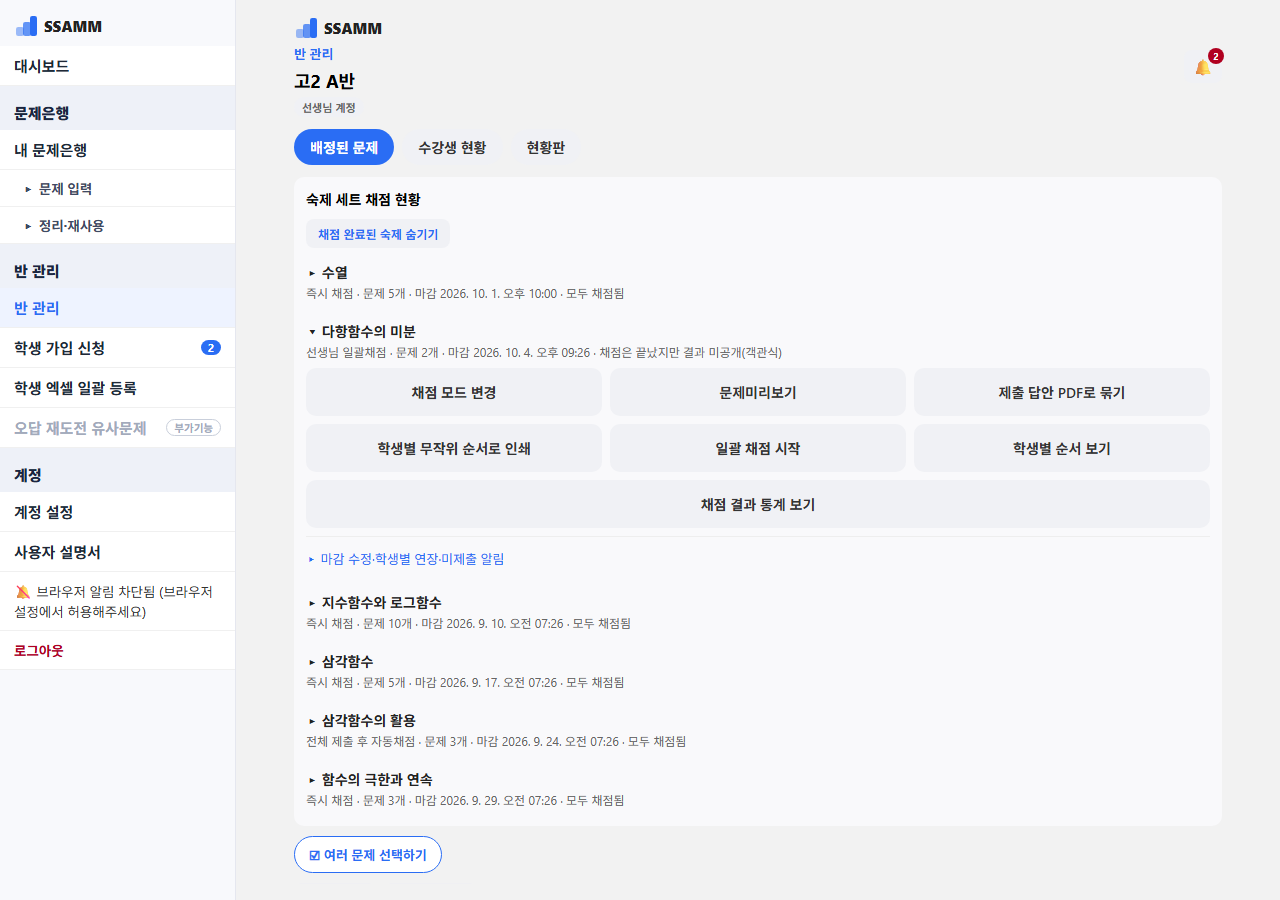Start grading with 일괄 채점 시작

click(758, 448)
